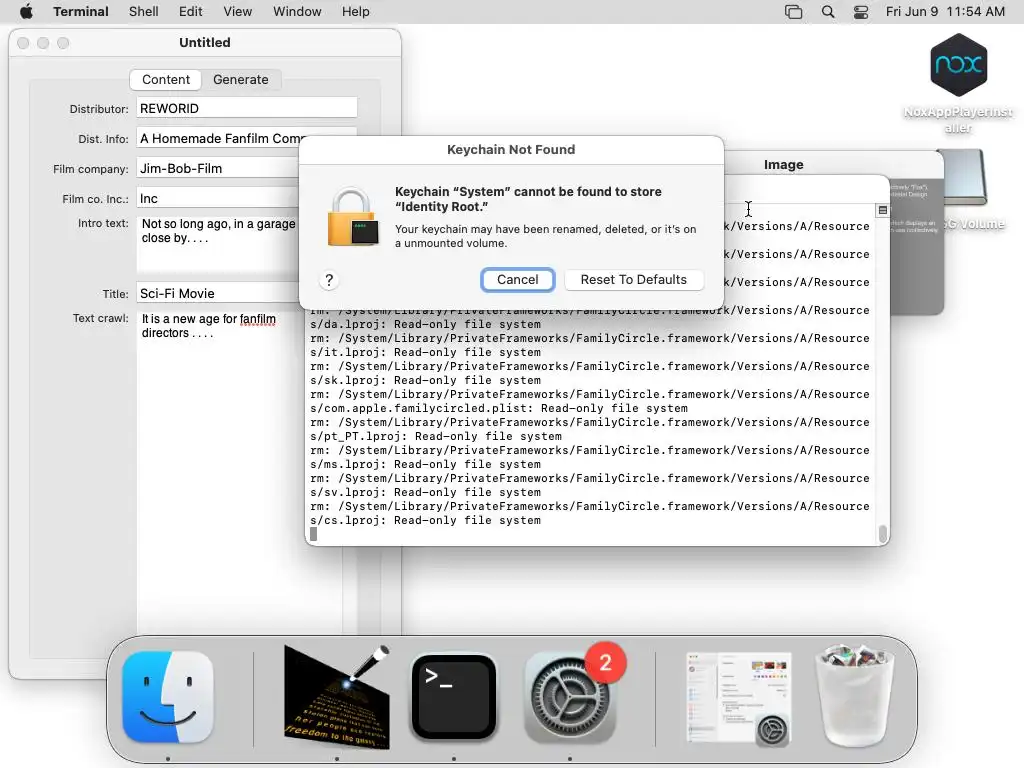The width and height of the screenshot is (1024, 768).
Task: Switch to the Content tab
Action: [x=166, y=80]
